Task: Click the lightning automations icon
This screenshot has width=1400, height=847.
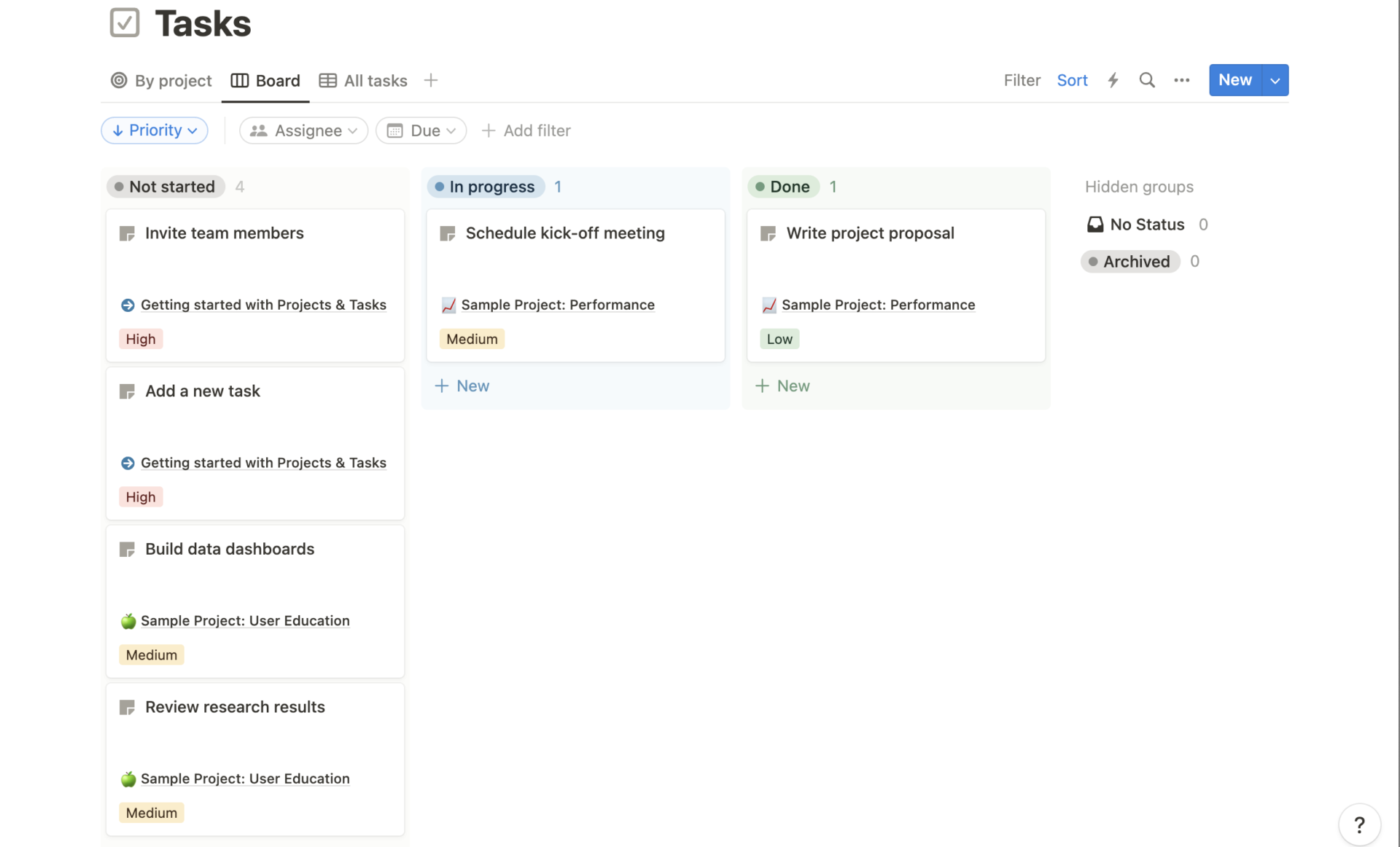Action: [x=1113, y=80]
